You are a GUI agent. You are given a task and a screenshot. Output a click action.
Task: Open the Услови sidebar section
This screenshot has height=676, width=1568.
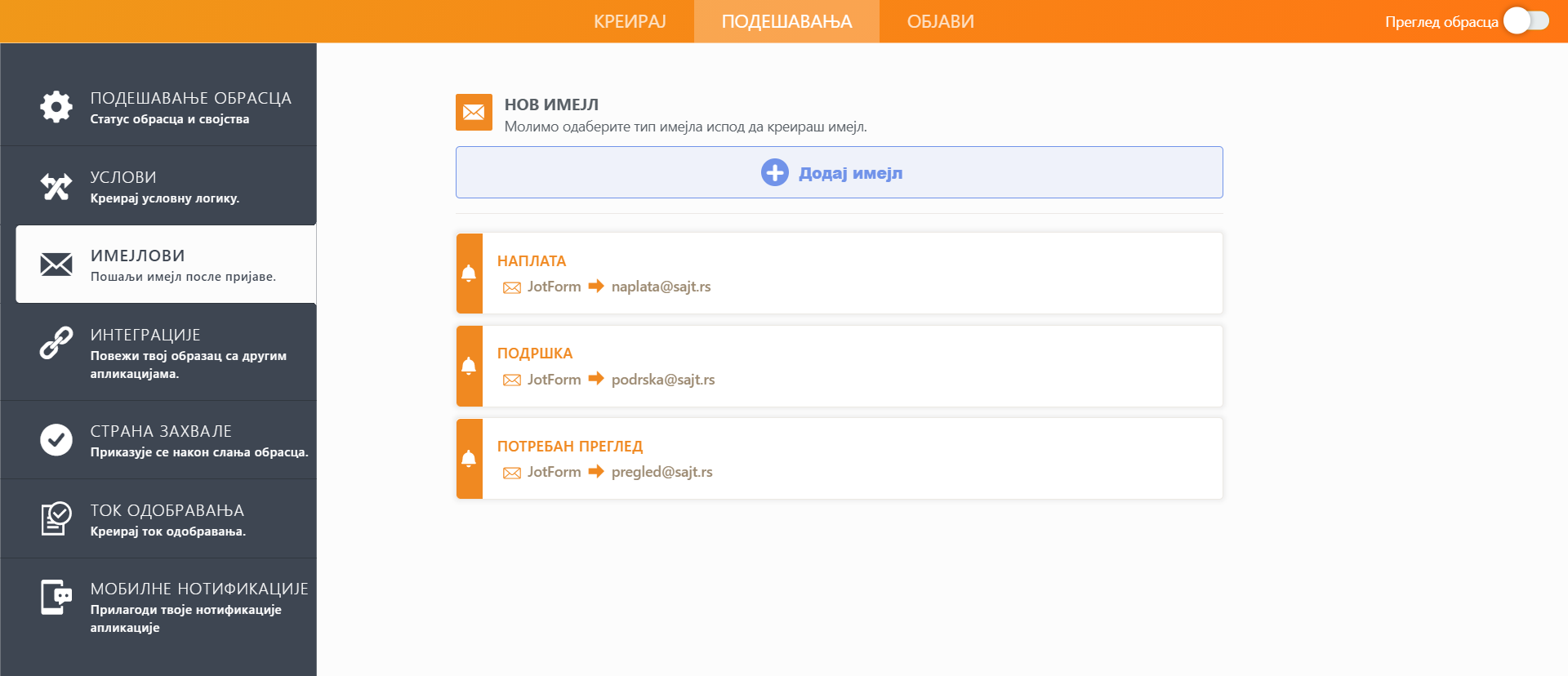click(x=158, y=186)
